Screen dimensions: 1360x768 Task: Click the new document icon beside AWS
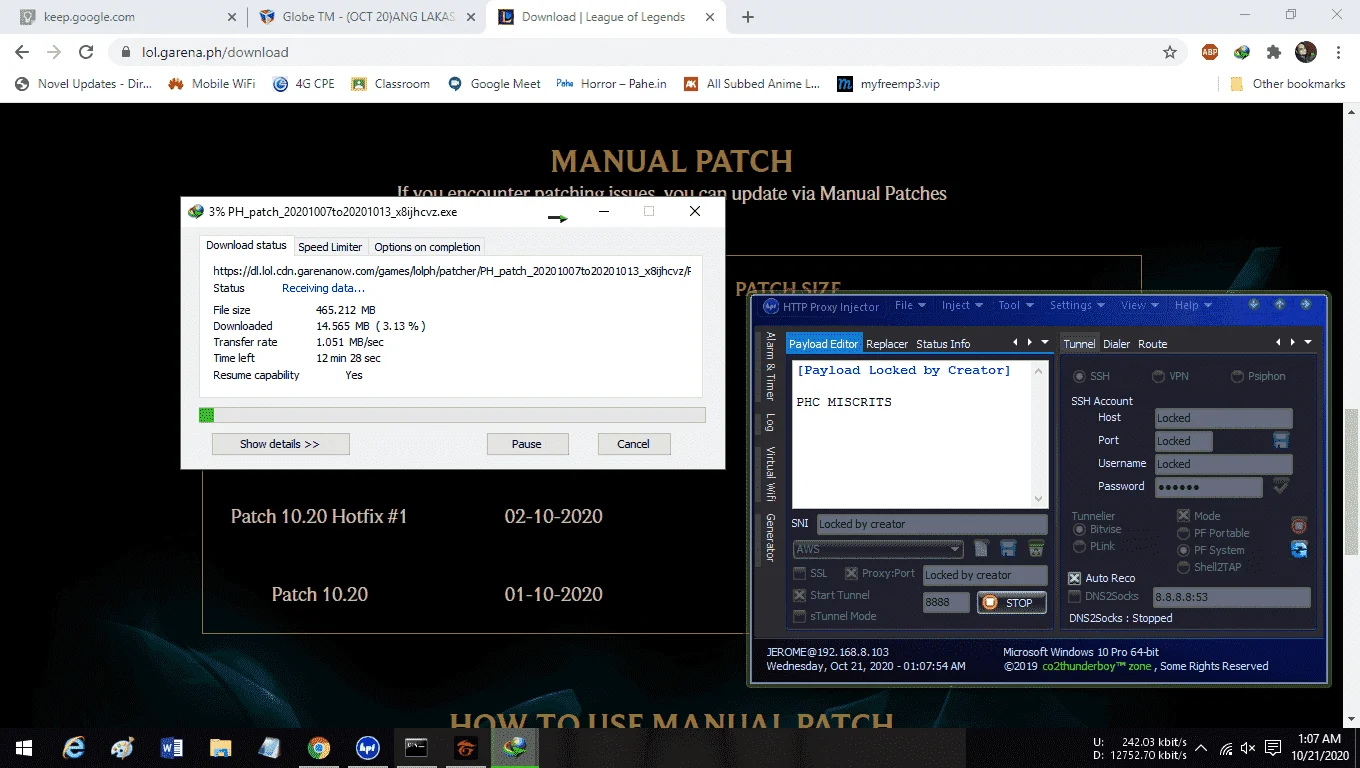982,548
